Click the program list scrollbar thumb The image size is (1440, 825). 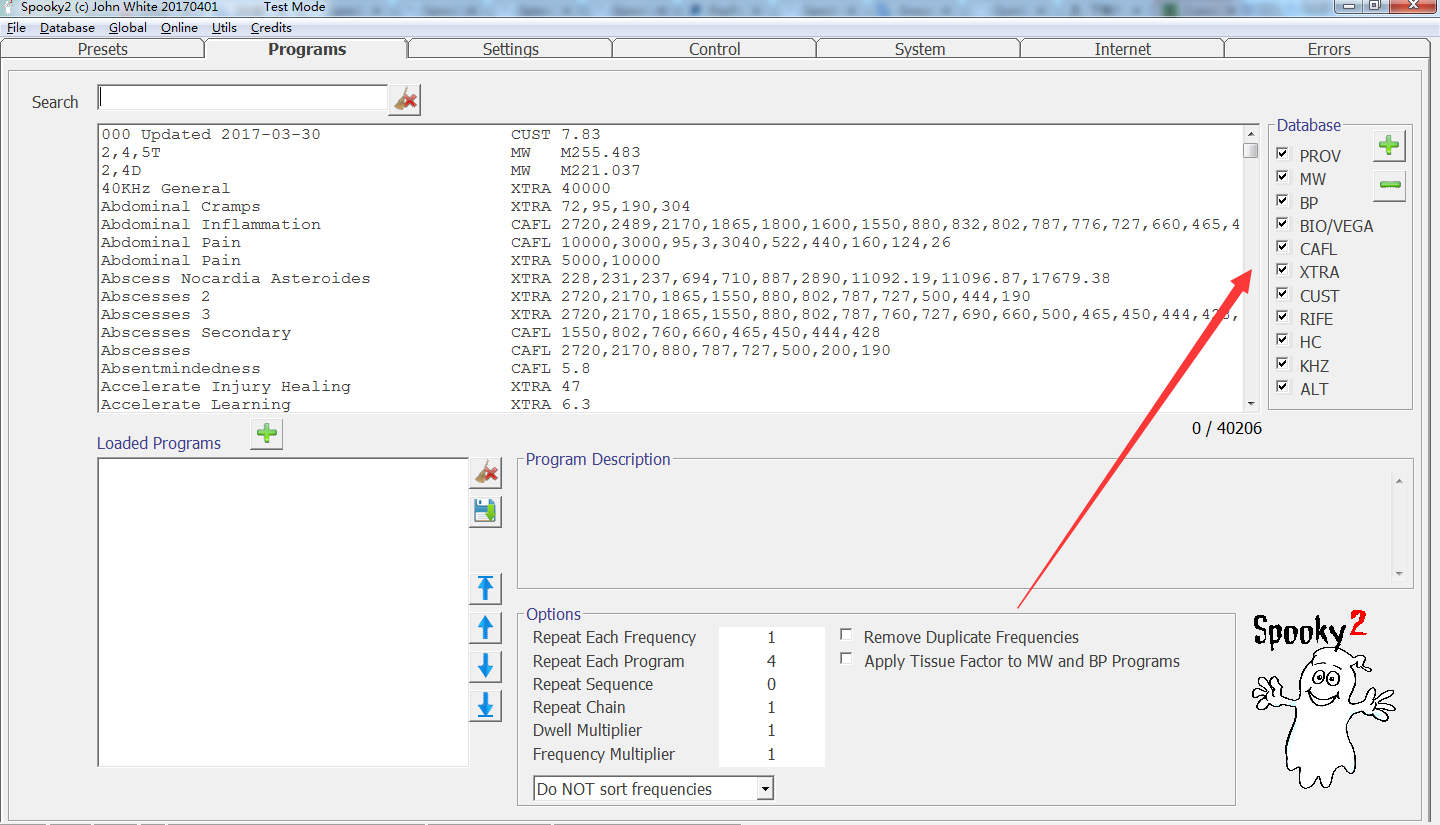click(1251, 150)
